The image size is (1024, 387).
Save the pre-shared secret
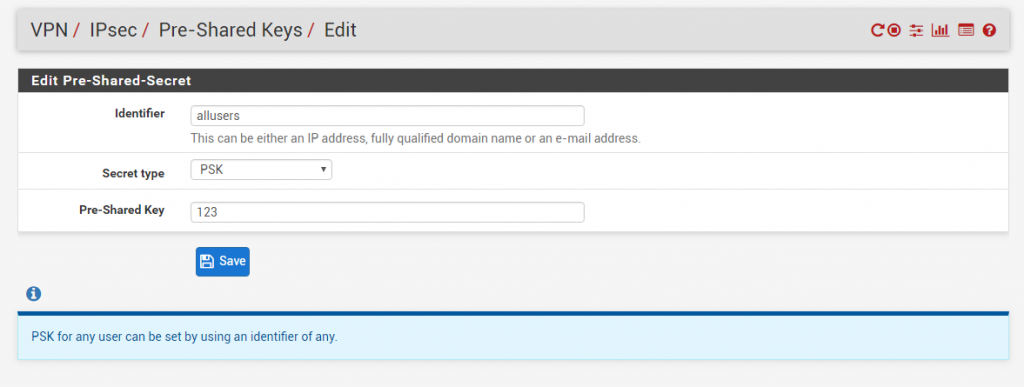pyautogui.click(x=223, y=262)
